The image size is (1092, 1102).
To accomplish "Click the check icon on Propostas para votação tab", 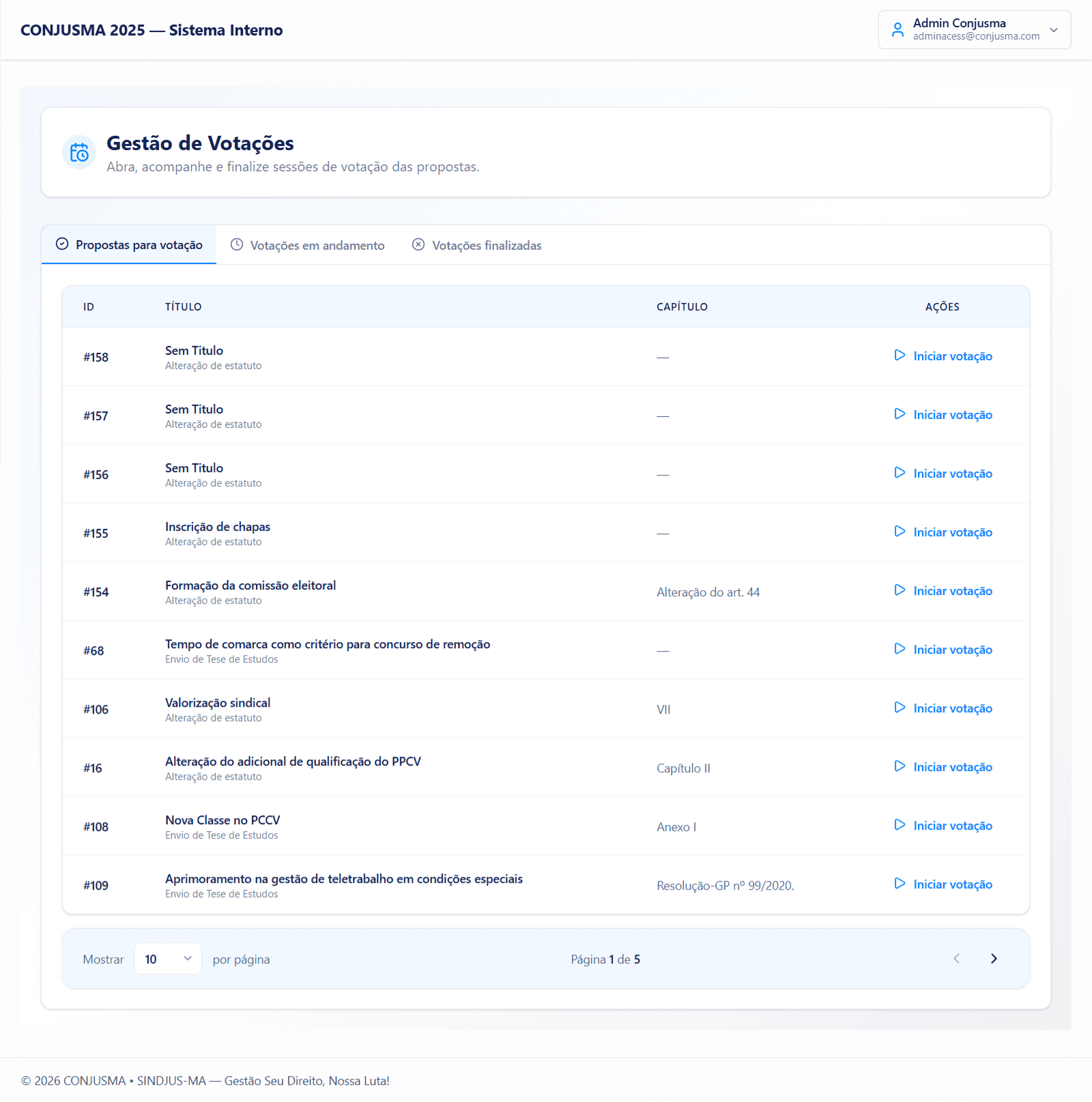I will [62, 244].
